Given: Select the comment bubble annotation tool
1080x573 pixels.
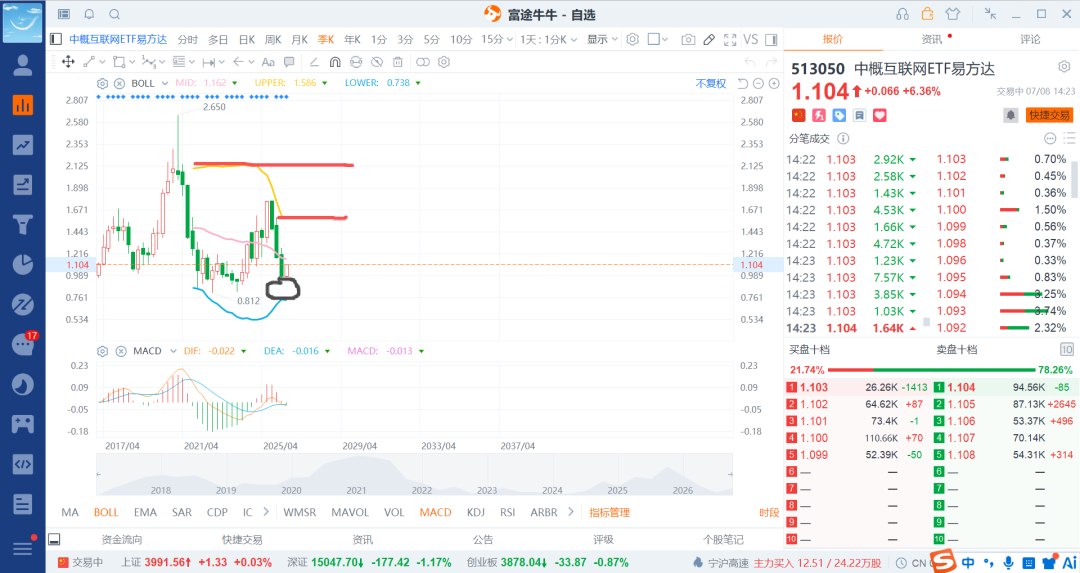Looking at the screenshot, I should coord(289,62).
